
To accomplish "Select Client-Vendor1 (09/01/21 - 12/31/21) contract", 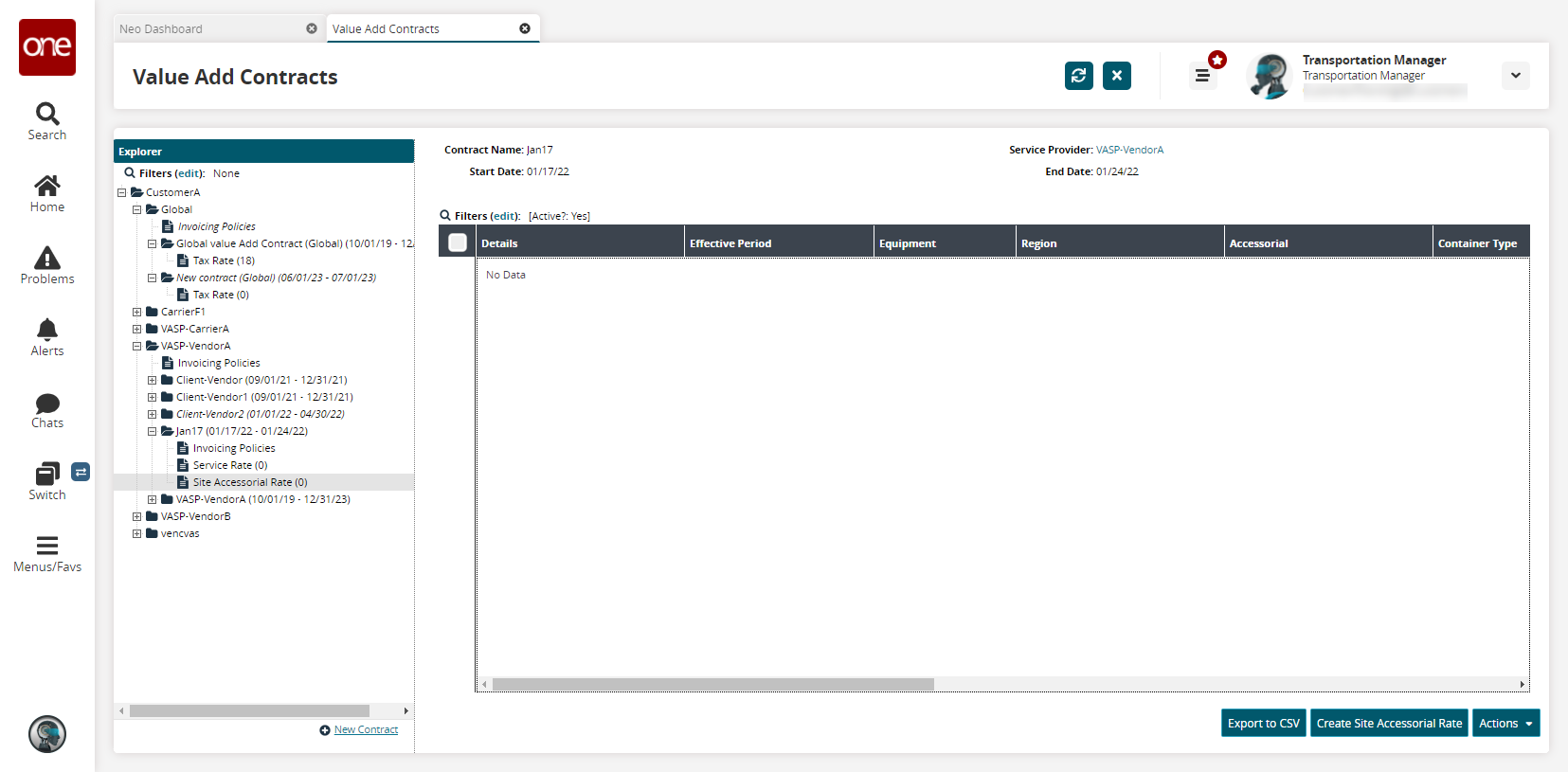I will (264, 397).
